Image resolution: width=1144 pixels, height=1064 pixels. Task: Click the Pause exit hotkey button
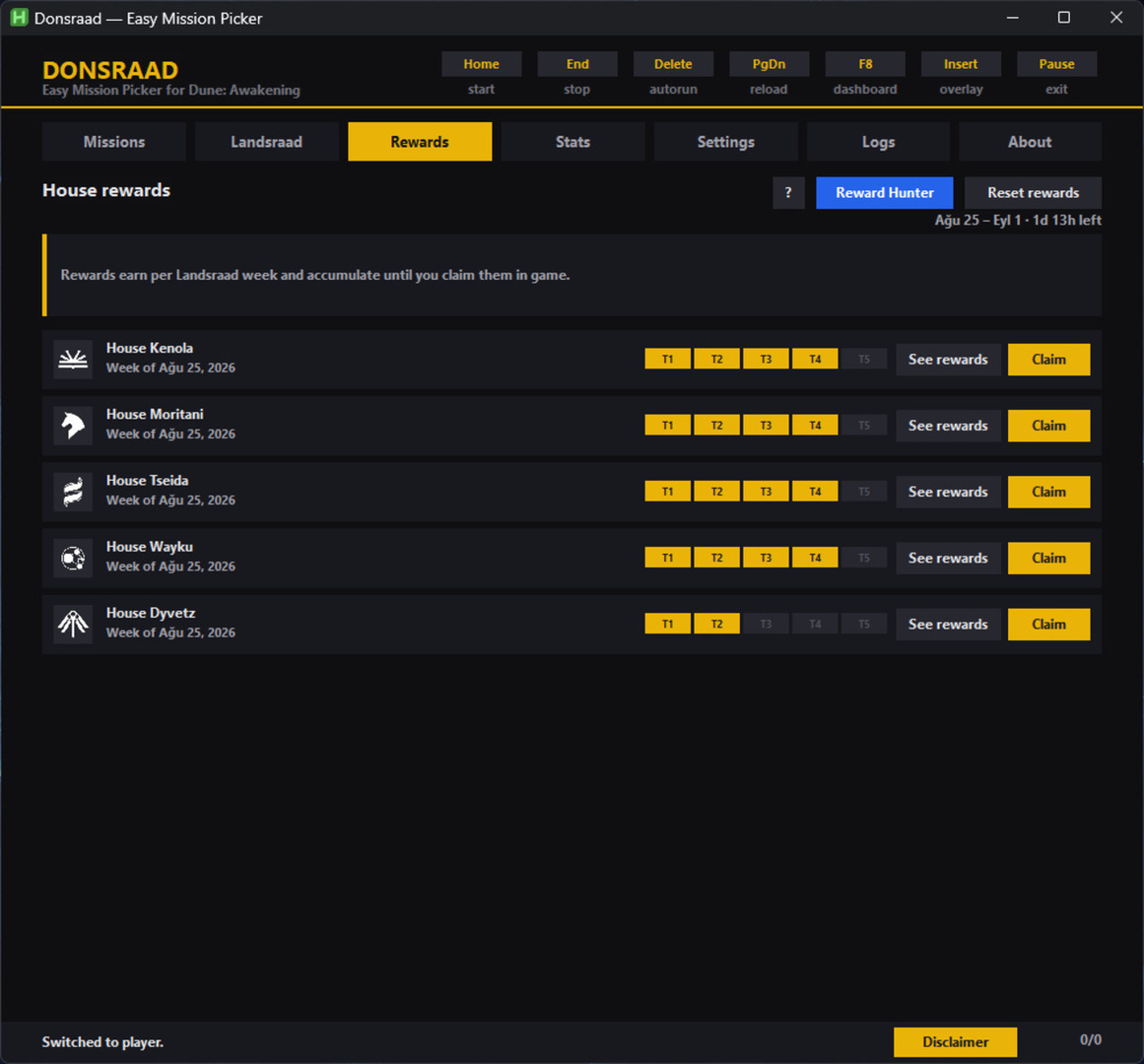point(1056,64)
